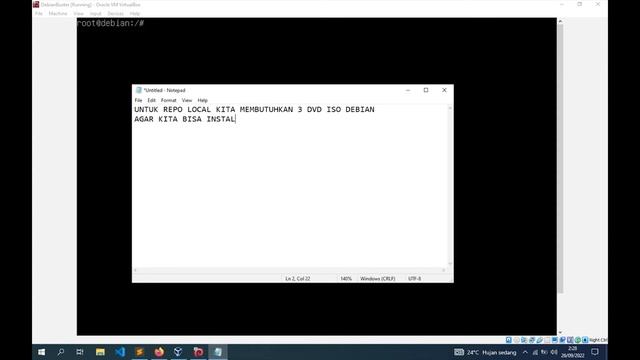Click VirtualBox display status icon

555,340
